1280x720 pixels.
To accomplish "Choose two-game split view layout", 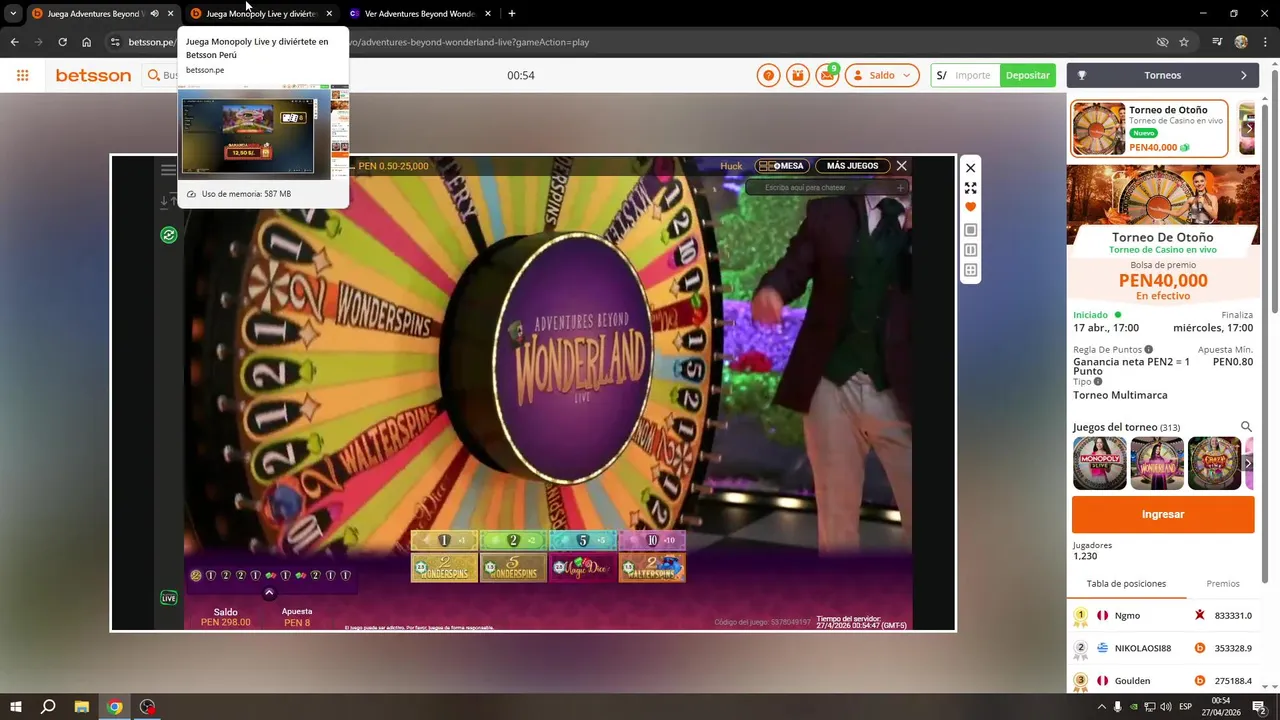I will click(x=970, y=250).
